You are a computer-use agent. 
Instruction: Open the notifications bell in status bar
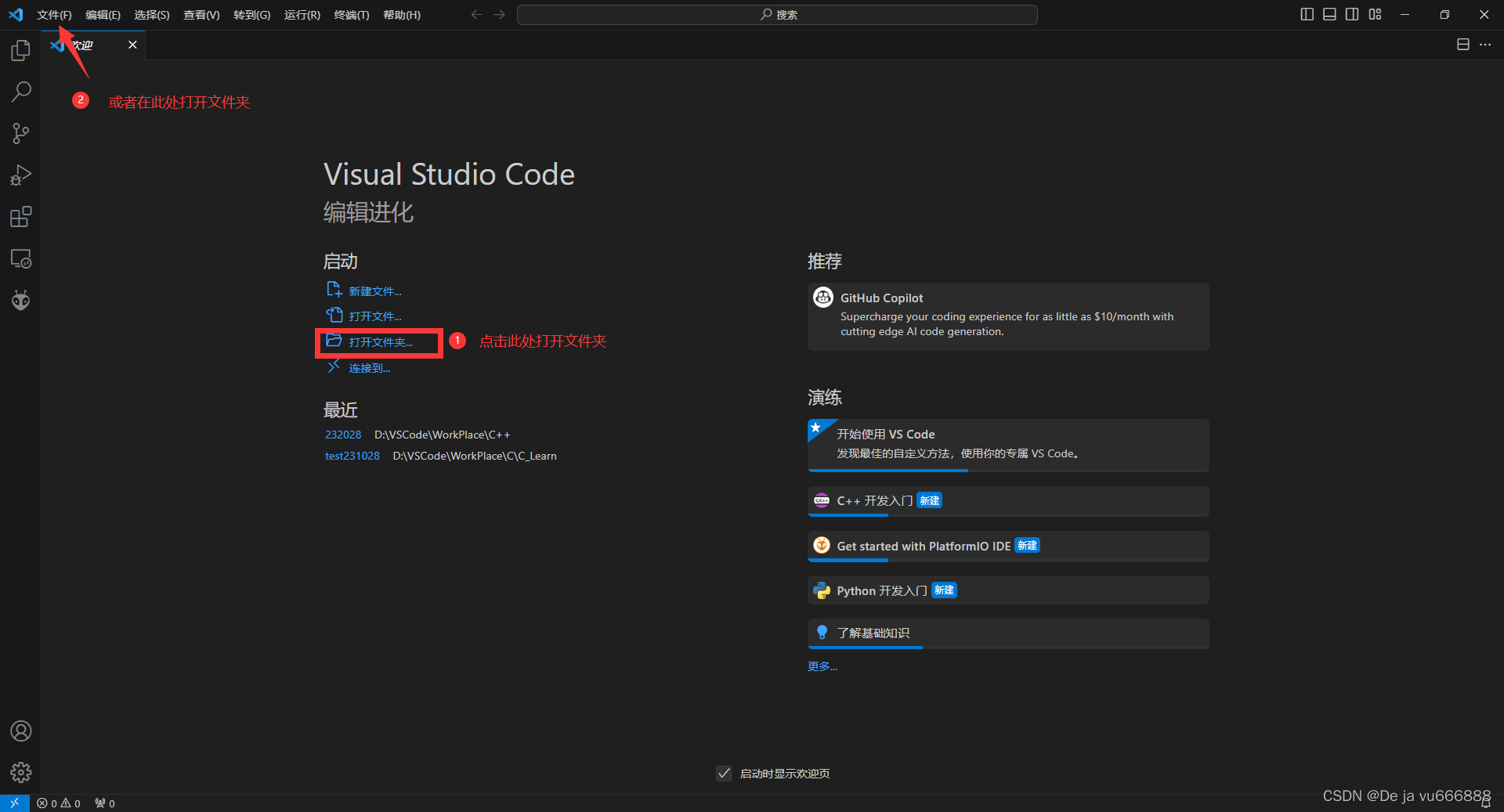tap(1485, 803)
